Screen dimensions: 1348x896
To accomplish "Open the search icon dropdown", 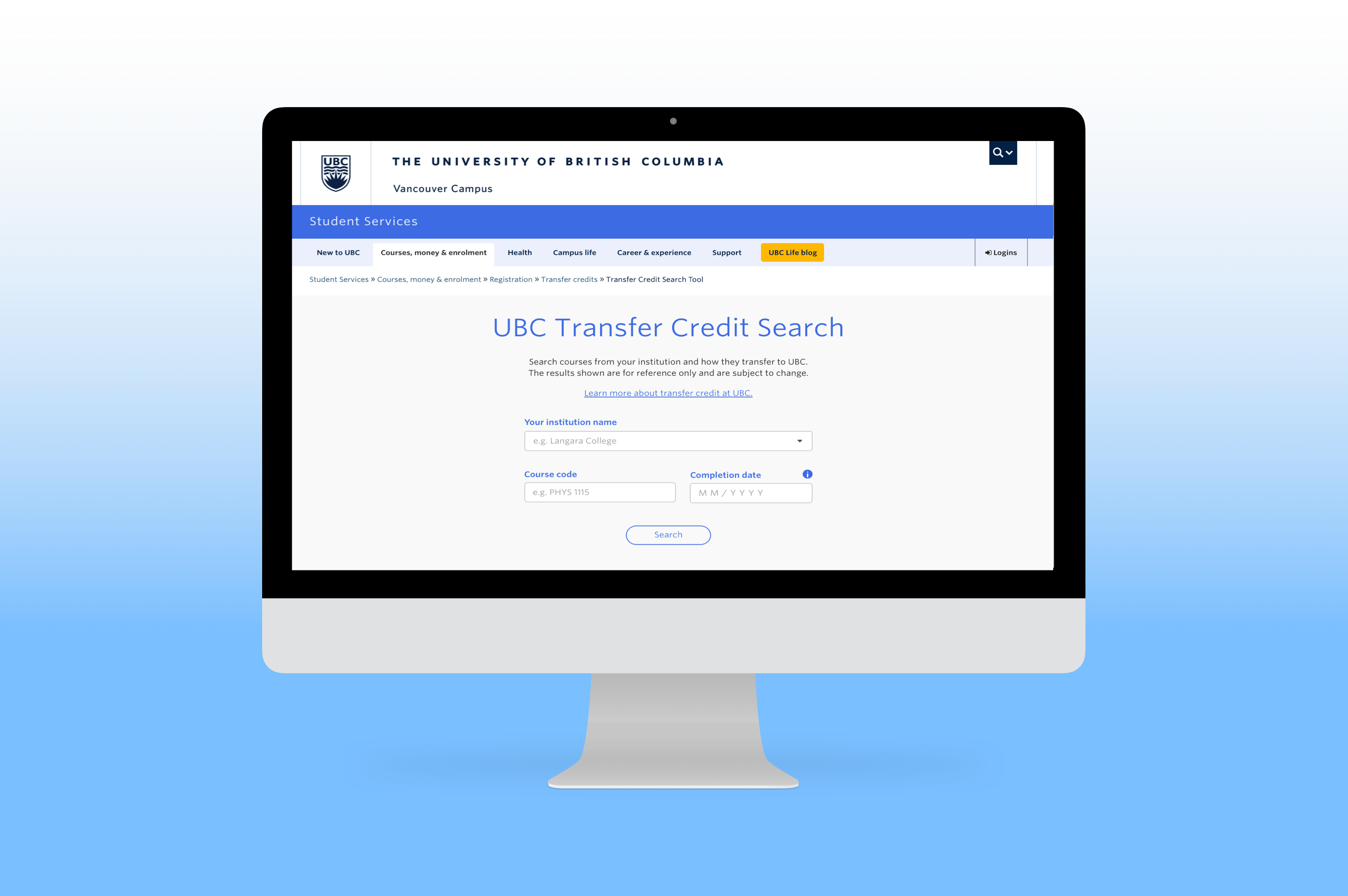I will (1002, 153).
